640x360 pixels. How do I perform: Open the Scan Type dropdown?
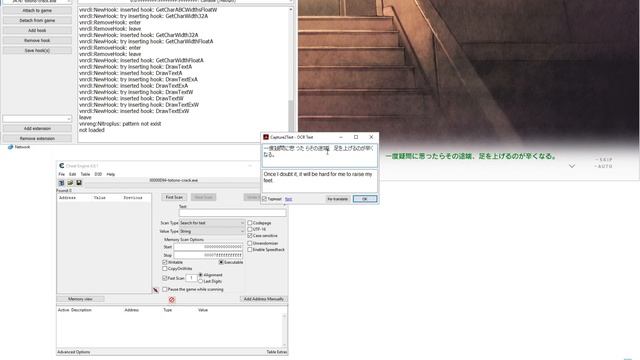tap(212, 223)
